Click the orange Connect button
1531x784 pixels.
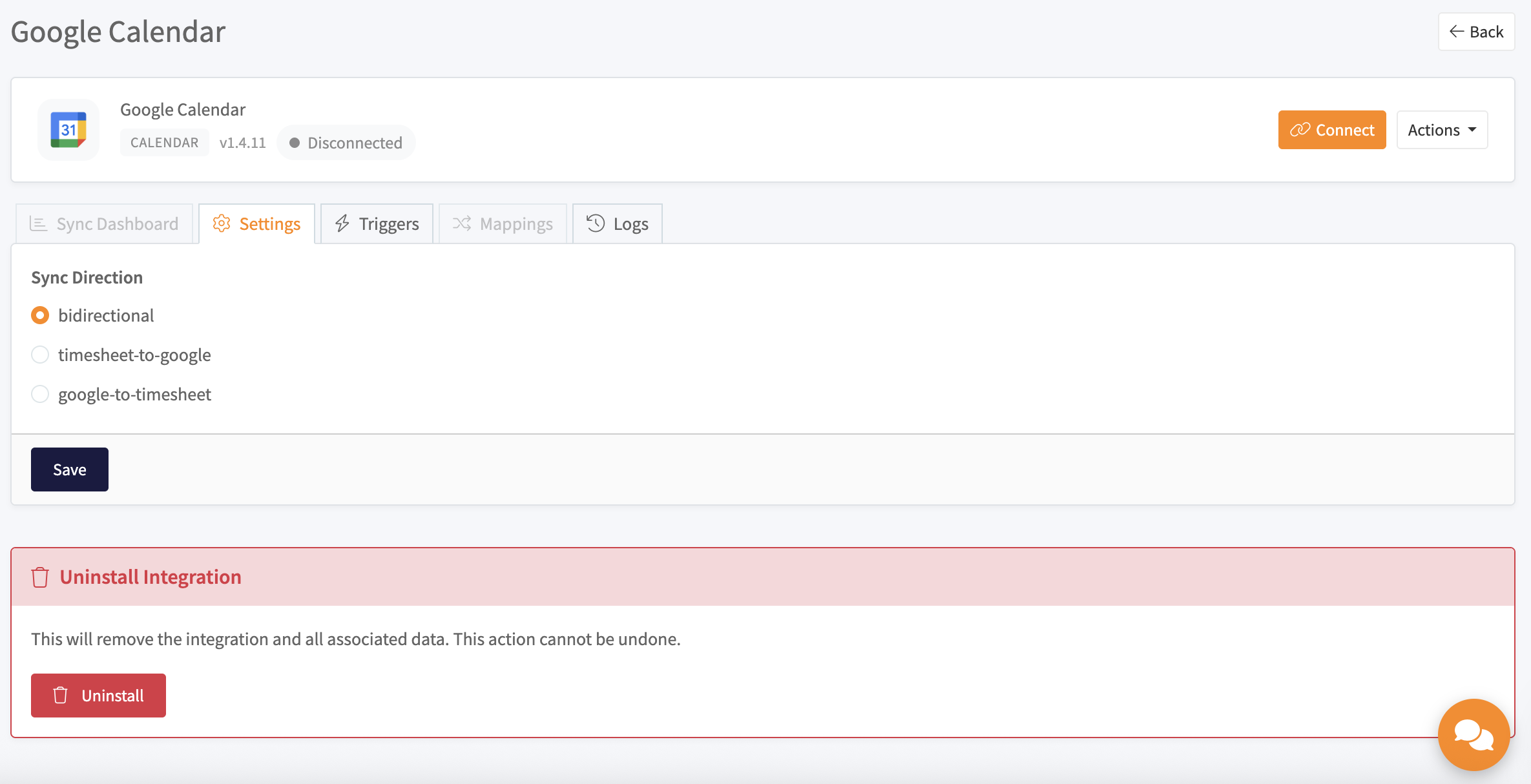click(1332, 130)
